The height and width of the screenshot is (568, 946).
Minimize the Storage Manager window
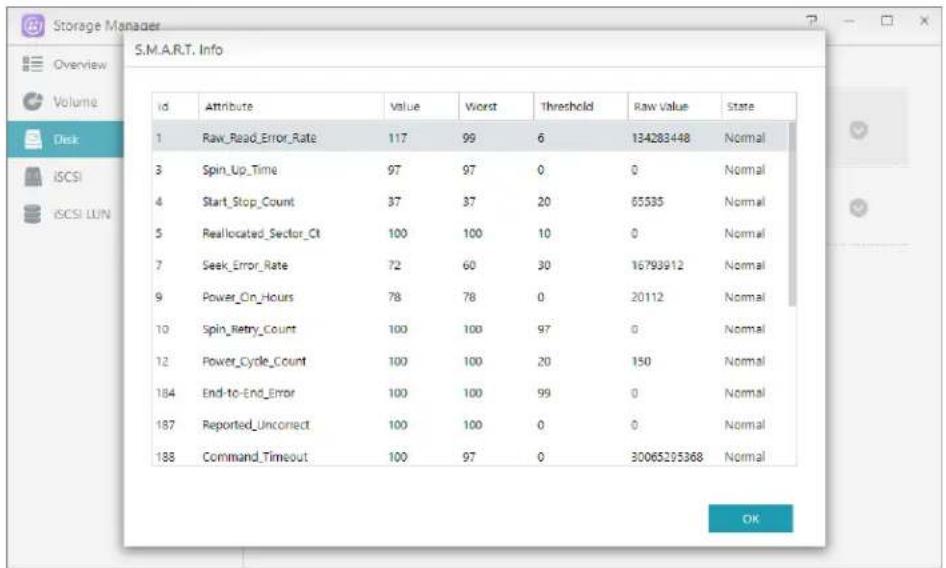[x=849, y=21]
